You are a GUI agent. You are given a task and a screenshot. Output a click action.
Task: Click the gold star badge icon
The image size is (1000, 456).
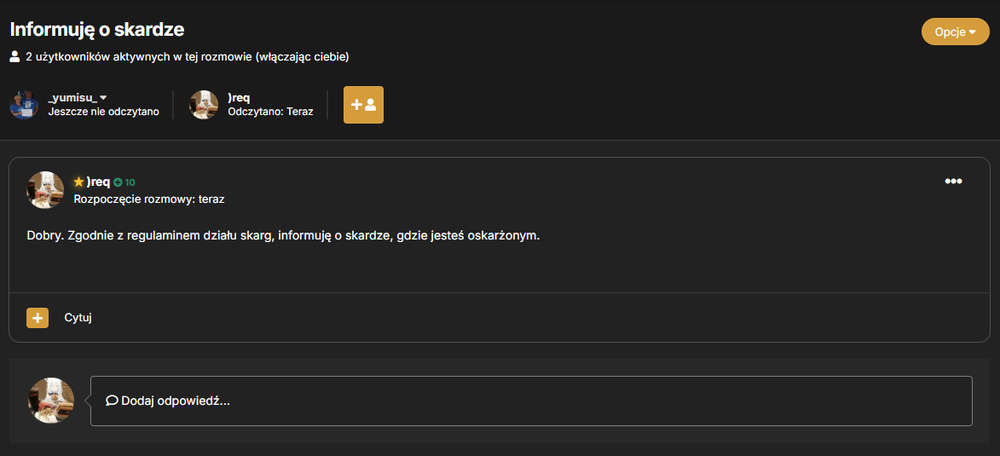point(79,182)
